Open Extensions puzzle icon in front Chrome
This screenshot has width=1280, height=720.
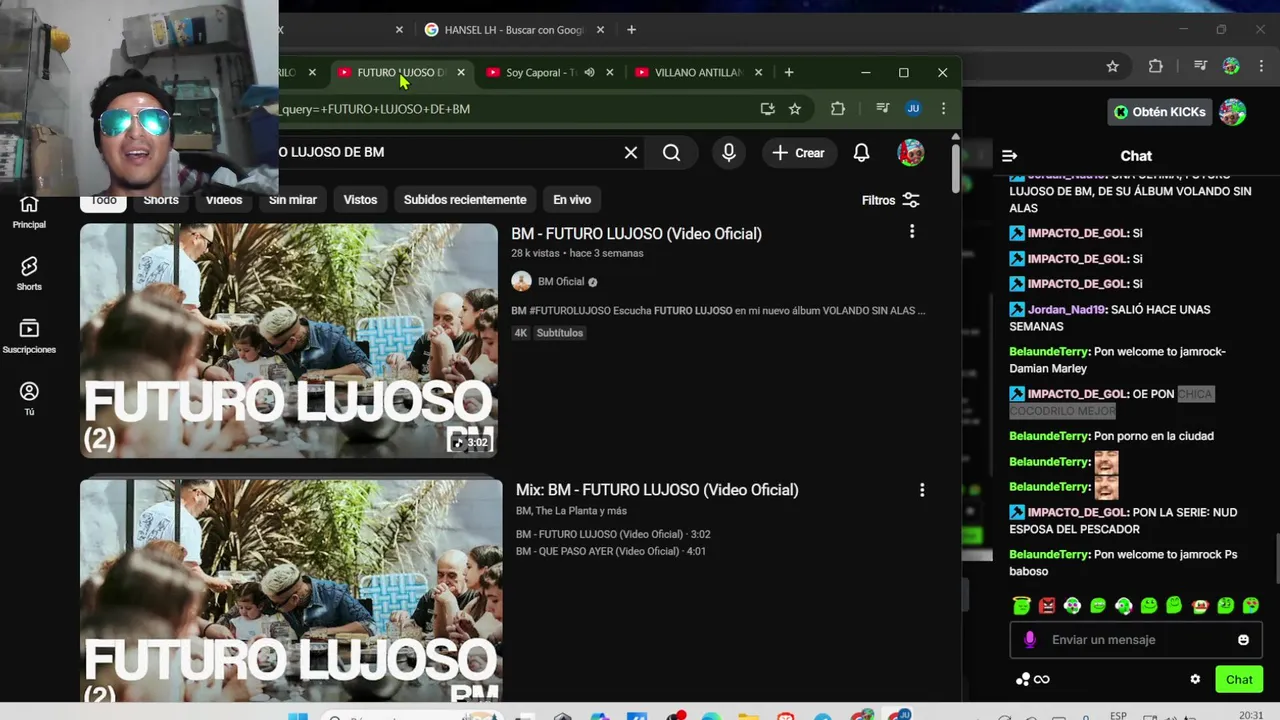838,109
